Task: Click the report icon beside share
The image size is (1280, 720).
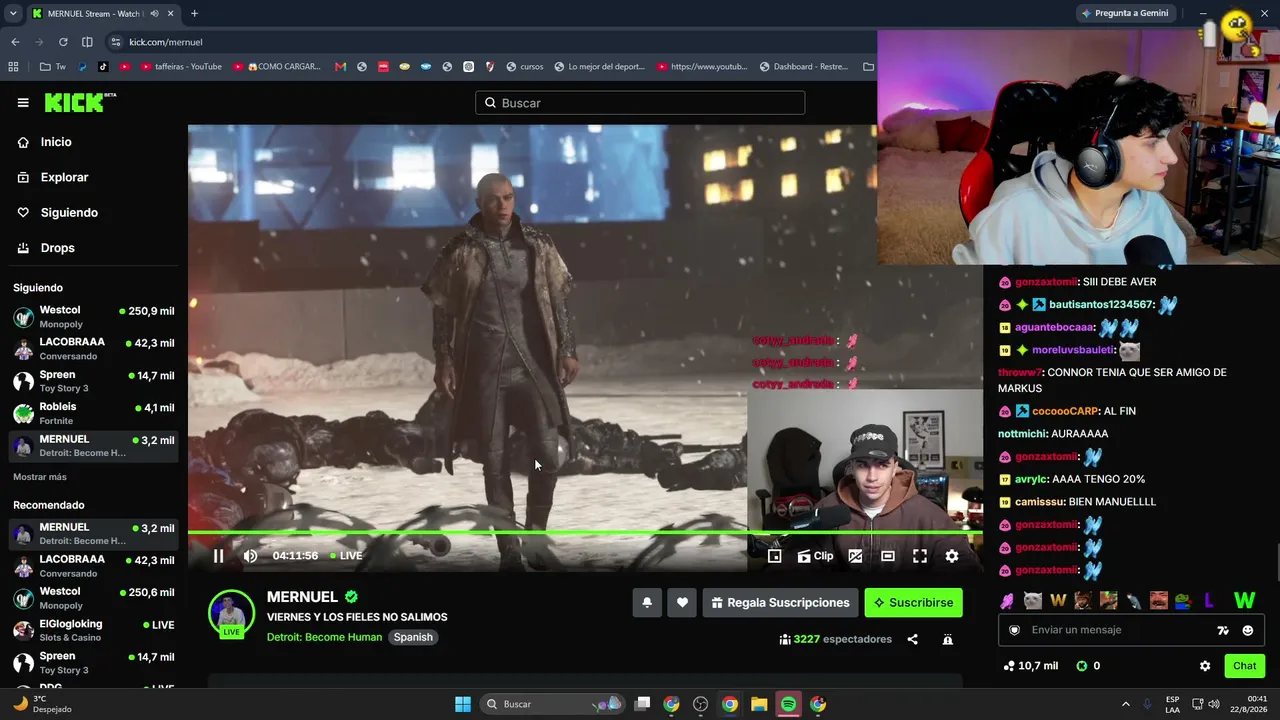Action: 947,639
